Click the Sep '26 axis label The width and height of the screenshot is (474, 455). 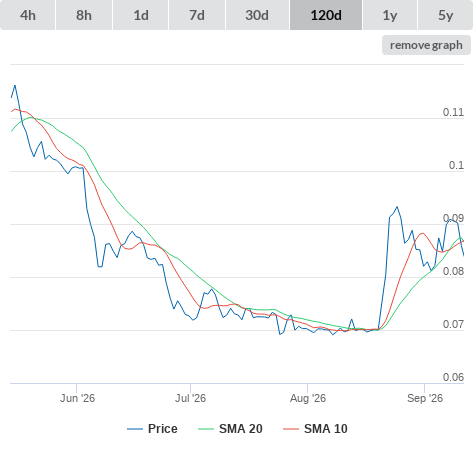(x=425, y=398)
